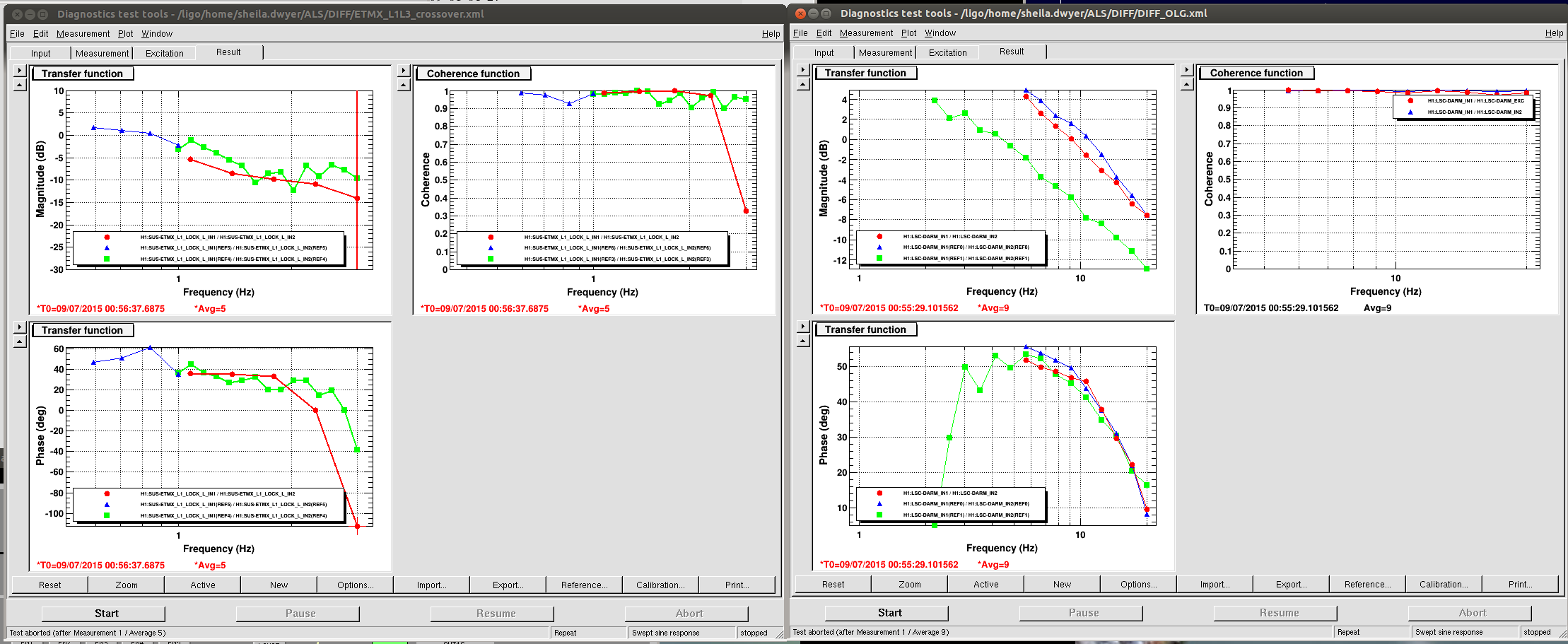Open Plot menu in DIFF_OLG window
This screenshot has width=1568, height=644.
tap(908, 33)
